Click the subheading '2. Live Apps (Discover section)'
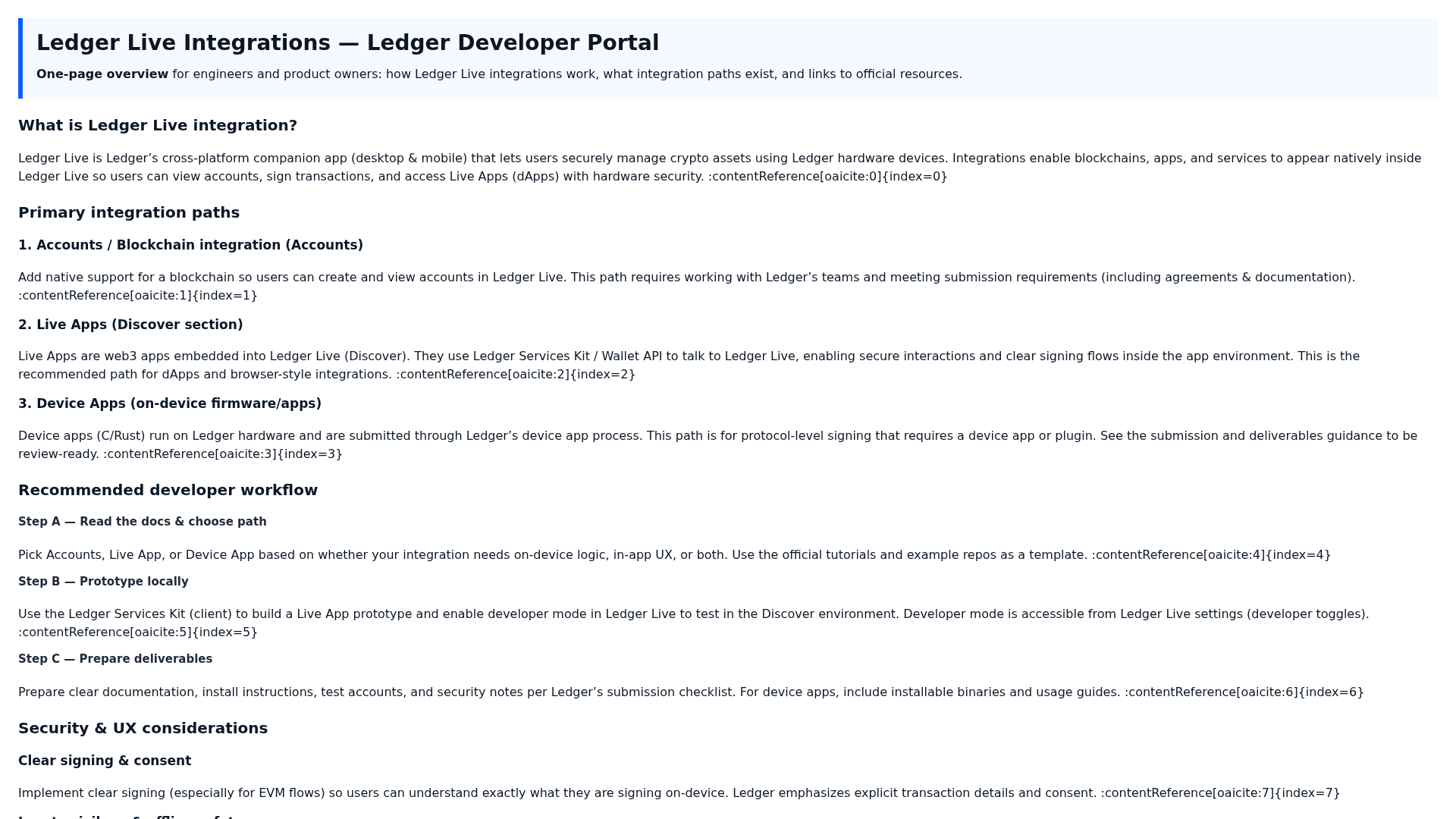The image size is (1456, 819). 130,325
